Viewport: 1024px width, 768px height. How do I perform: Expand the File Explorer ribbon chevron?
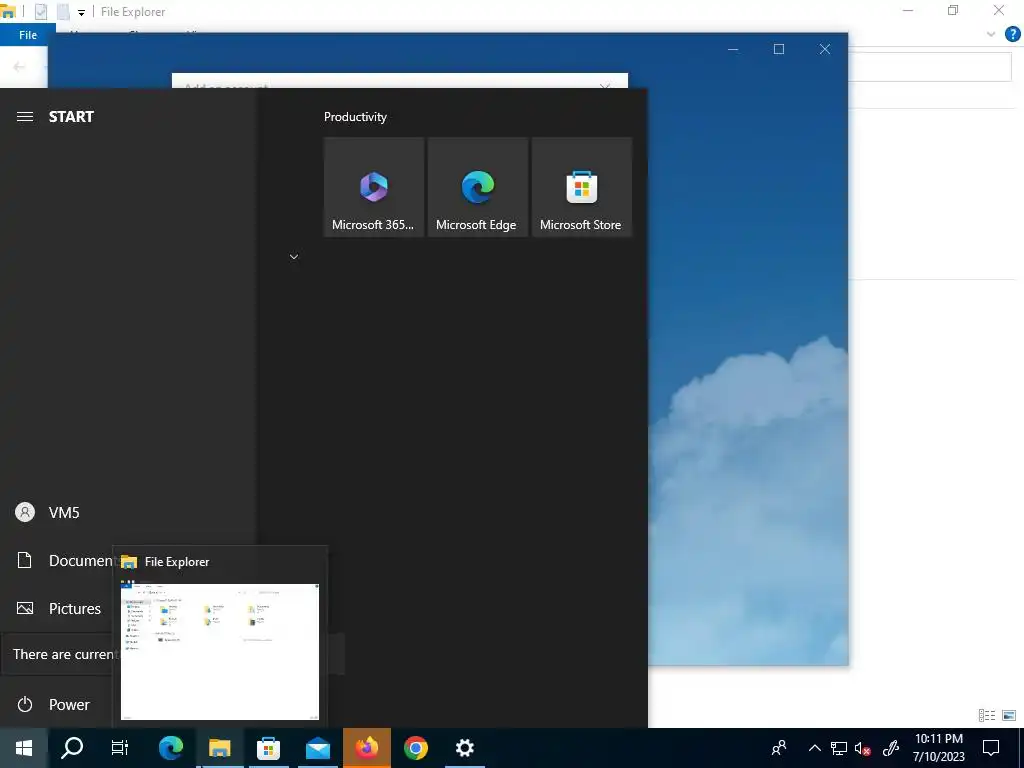click(991, 35)
